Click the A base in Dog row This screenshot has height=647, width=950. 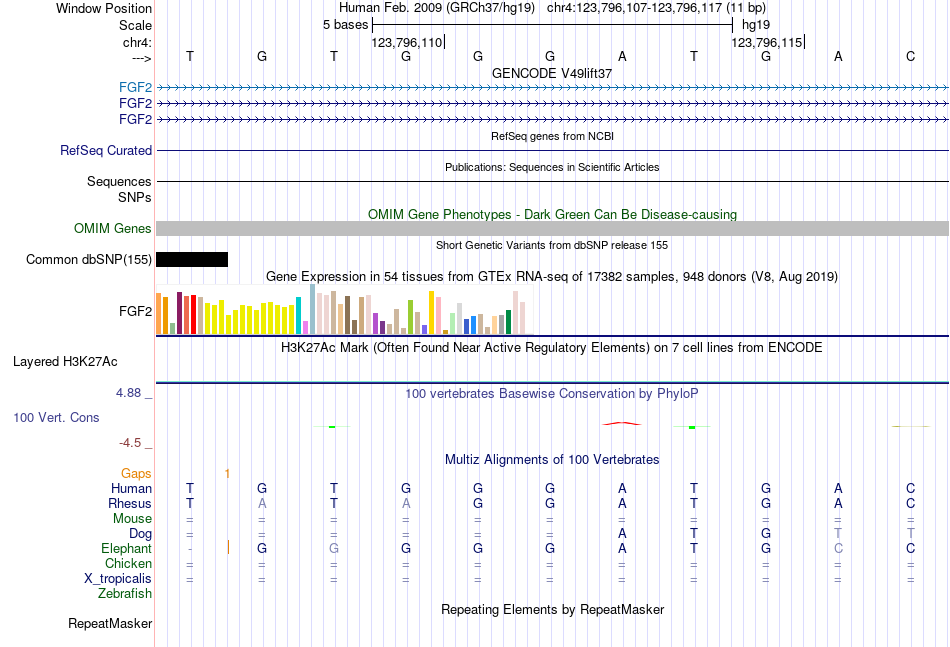pos(622,534)
